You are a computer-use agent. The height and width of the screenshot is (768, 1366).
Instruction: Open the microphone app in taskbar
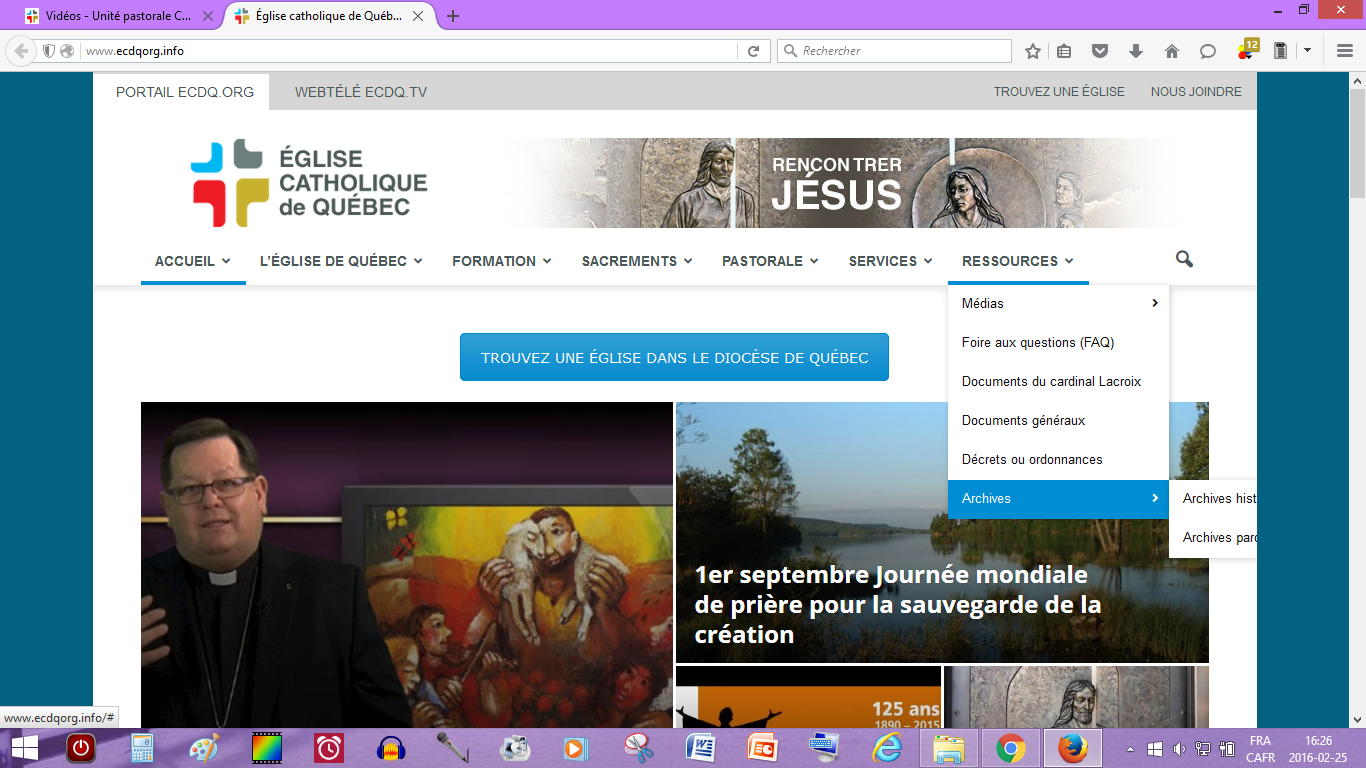(x=451, y=748)
